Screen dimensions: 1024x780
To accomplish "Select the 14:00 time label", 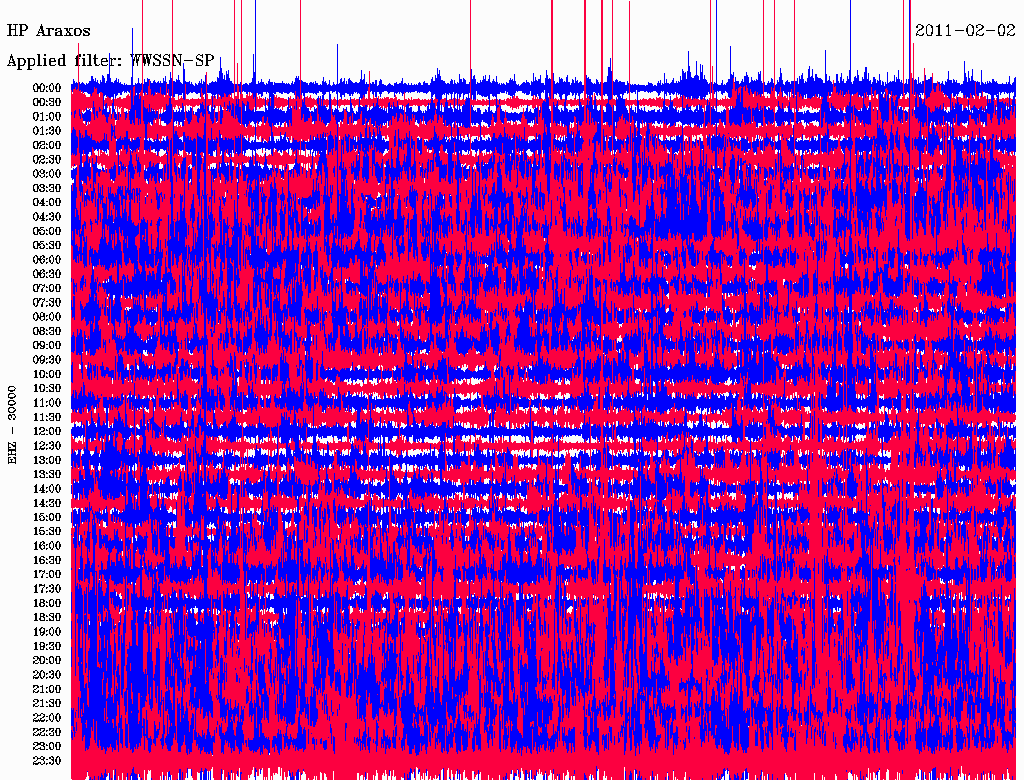I will click(47, 489).
